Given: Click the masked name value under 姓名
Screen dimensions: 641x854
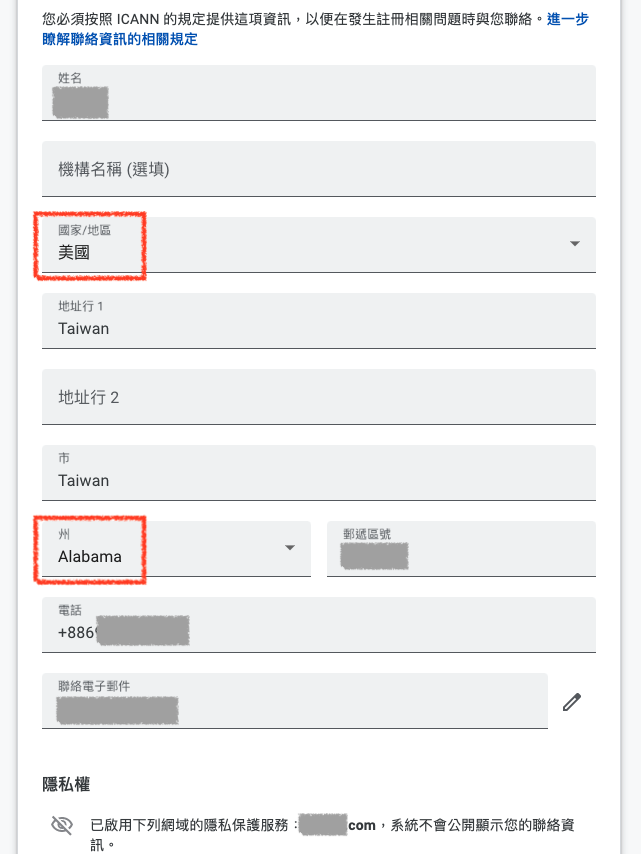Looking at the screenshot, I should point(79,101).
